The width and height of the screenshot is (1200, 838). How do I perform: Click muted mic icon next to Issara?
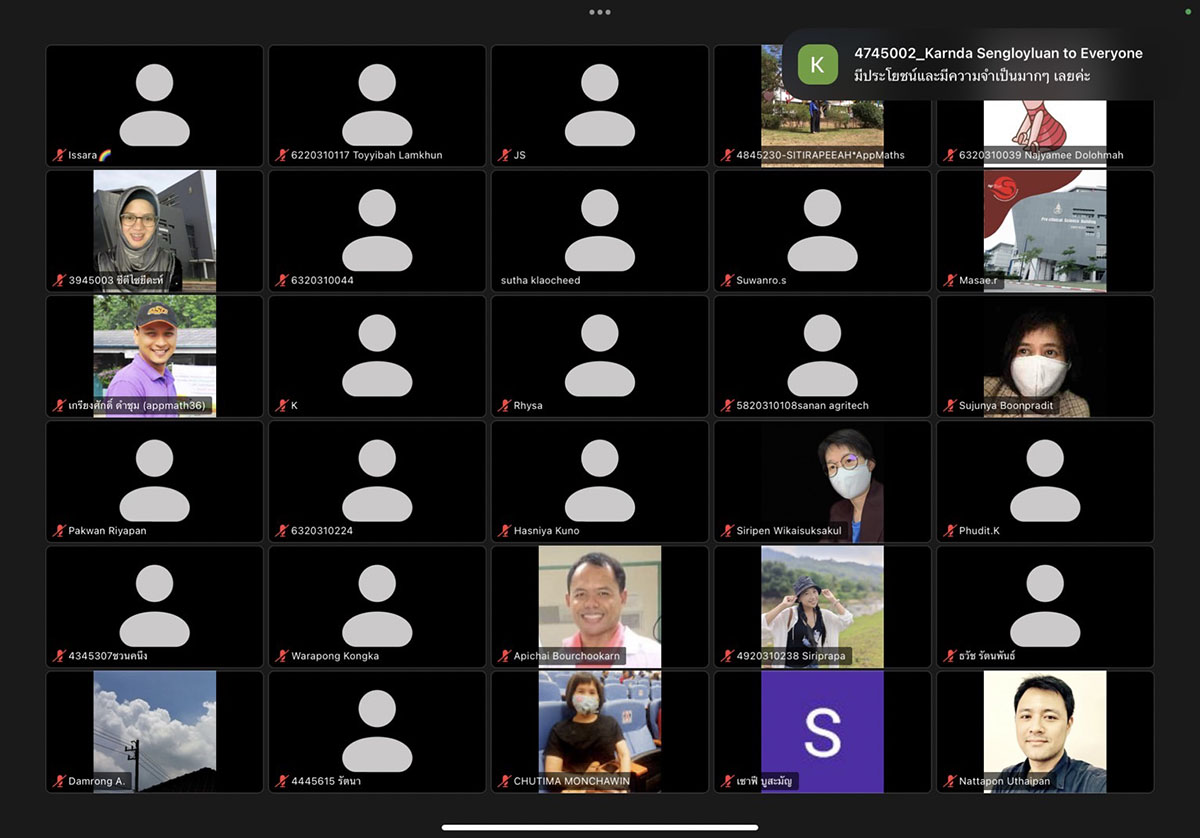[x=60, y=156]
